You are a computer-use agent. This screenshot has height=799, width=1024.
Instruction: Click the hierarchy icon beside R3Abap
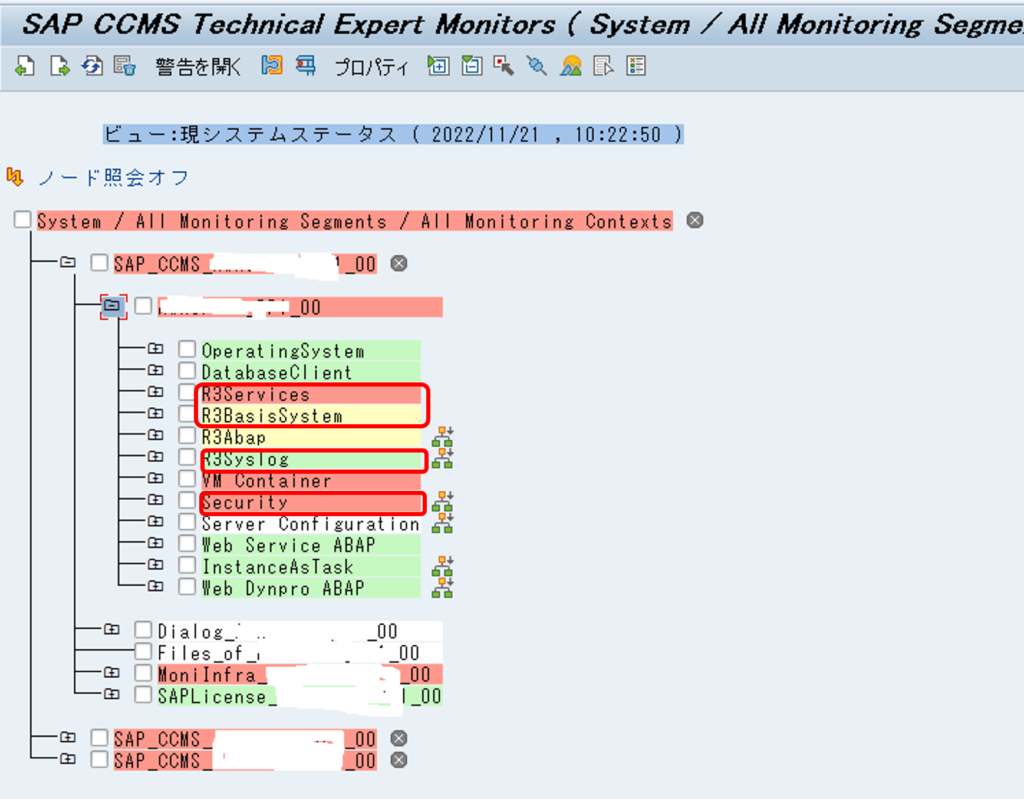[443, 436]
